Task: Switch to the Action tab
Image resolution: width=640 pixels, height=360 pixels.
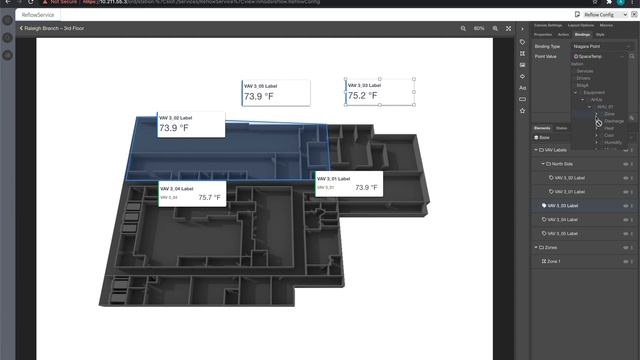Action: [x=563, y=35]
